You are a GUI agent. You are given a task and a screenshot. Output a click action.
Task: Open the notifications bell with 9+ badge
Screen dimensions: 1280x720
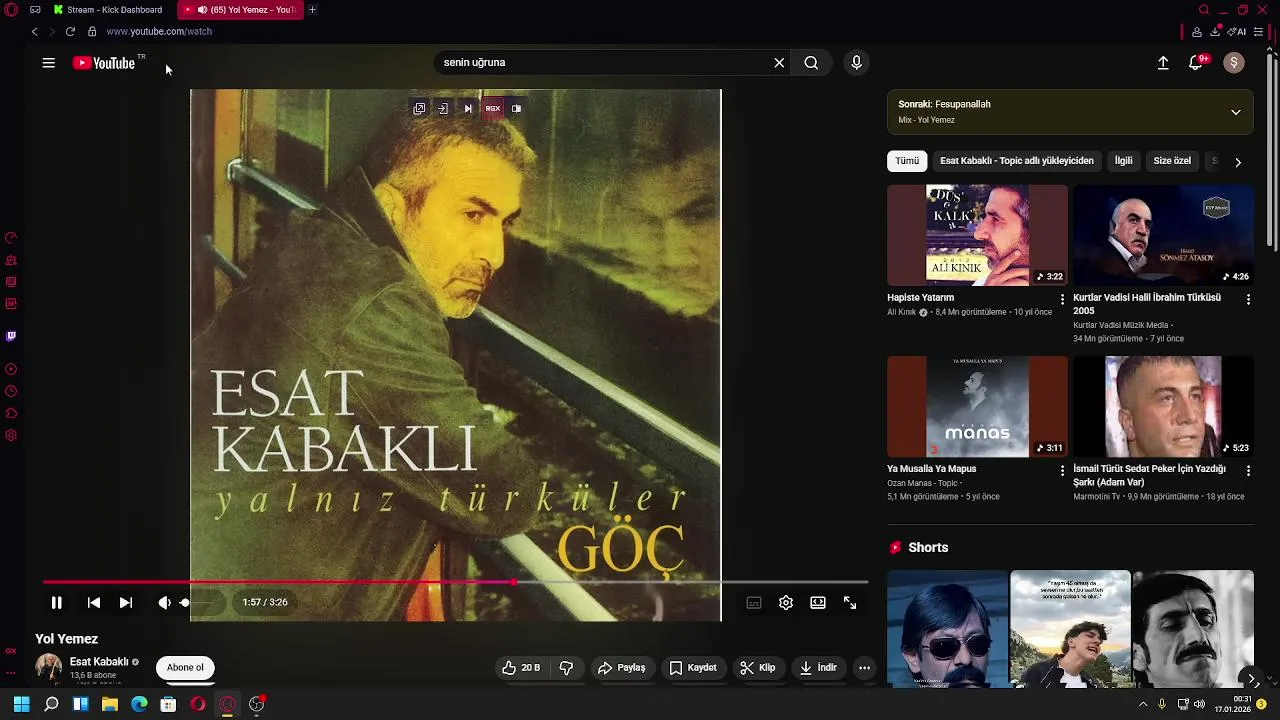coord(1196,63)
